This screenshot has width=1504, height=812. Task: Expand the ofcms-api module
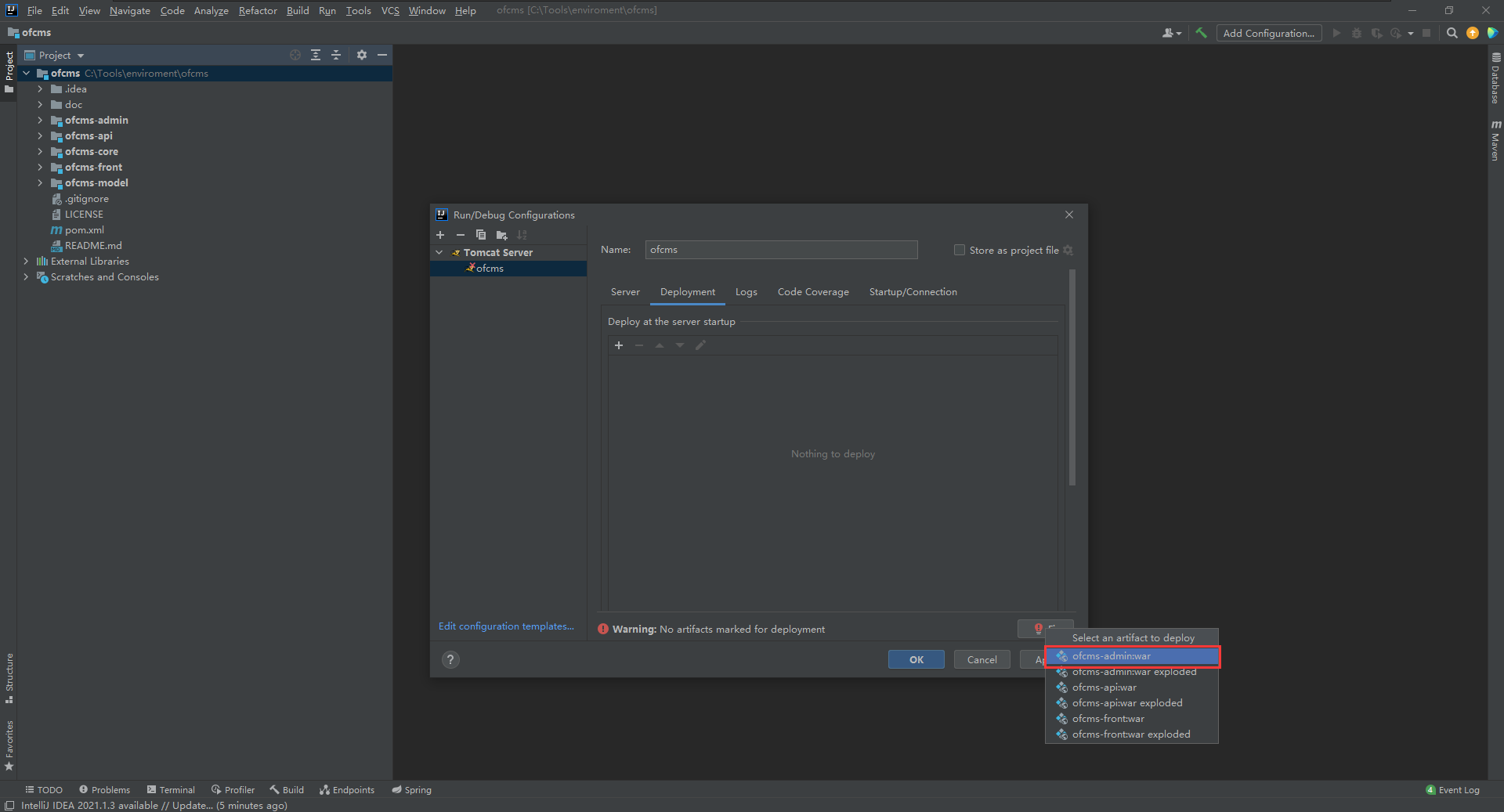pyautogui.click(x=40, y=136)
